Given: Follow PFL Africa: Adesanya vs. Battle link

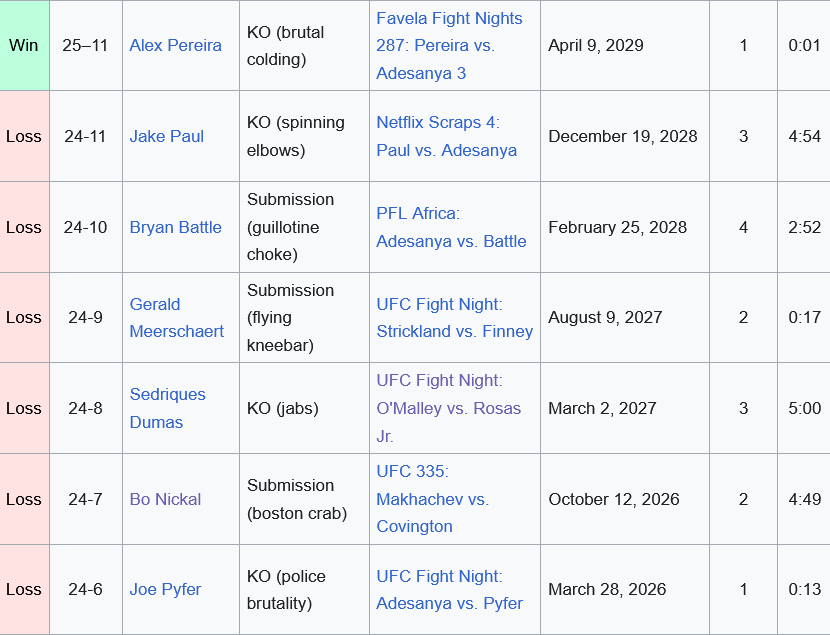Looking at the screenshot, I should [x=451, y=228].
